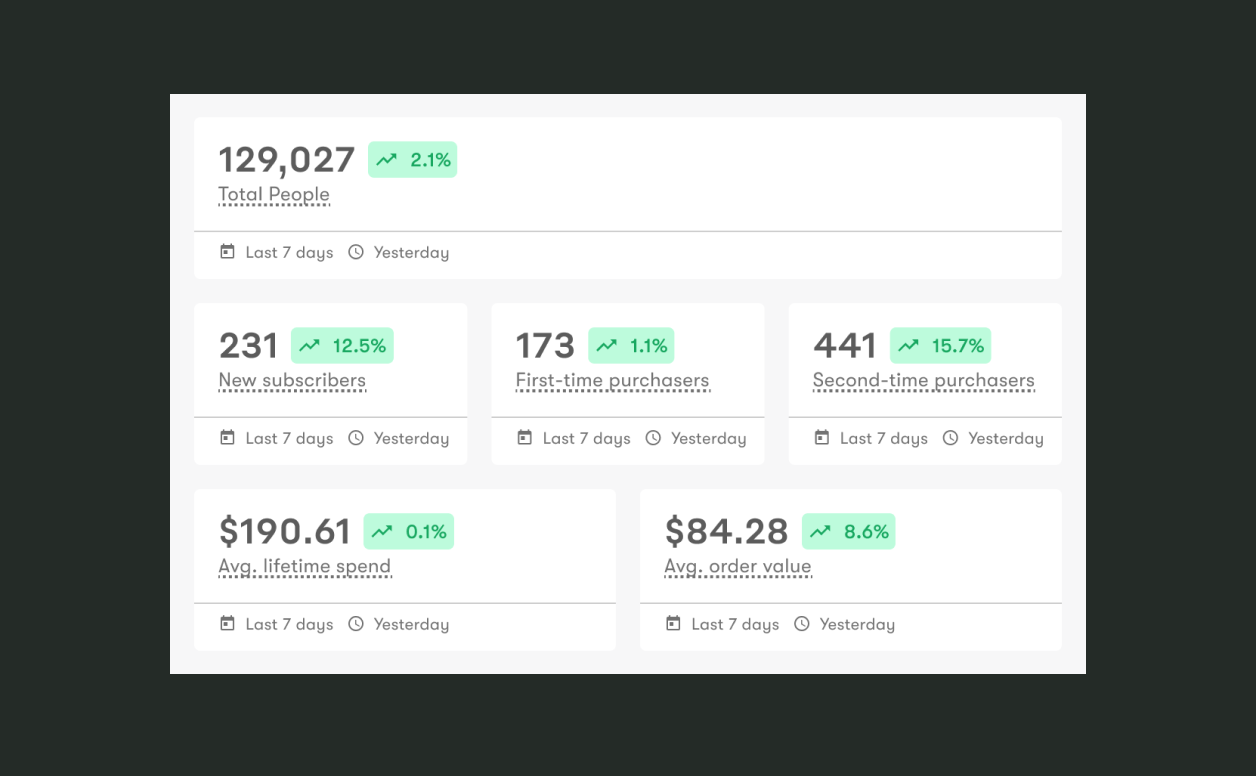
Task: Click Yesterday on the Avg. order value card
Action: click(x=857, y=624)
